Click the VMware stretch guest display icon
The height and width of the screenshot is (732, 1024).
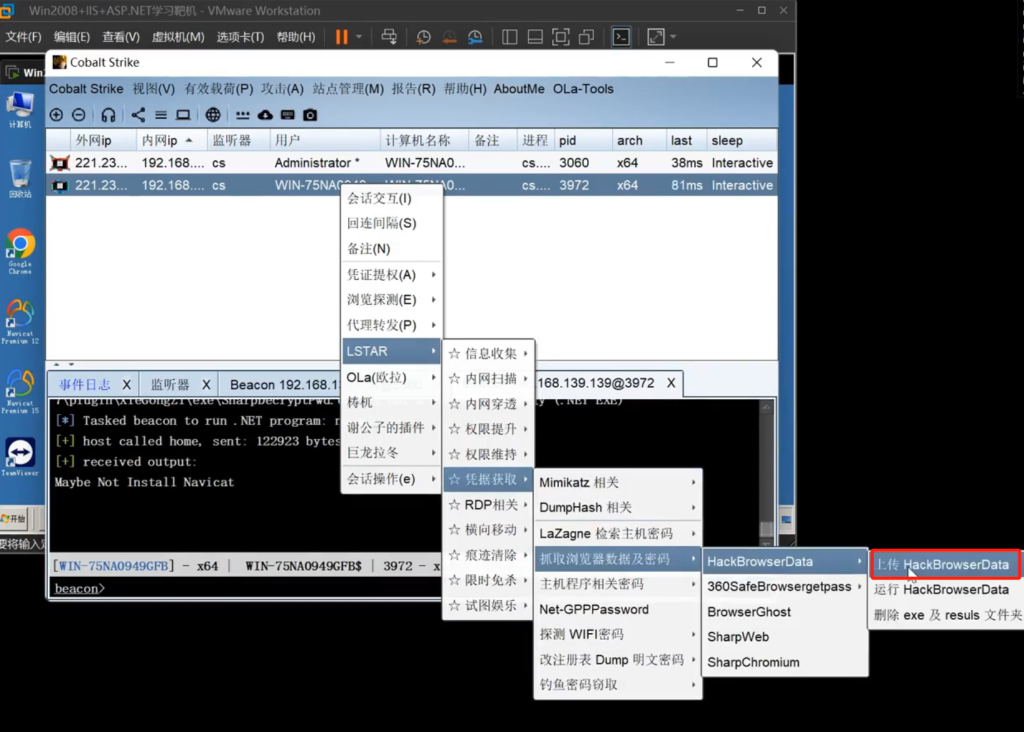(x=656, y=37)
